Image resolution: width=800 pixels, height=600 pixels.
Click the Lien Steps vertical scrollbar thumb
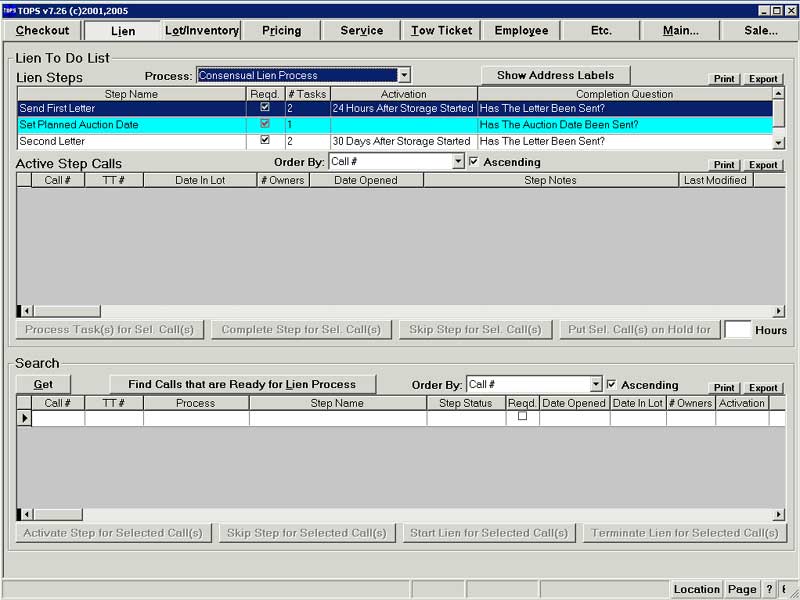778,112
